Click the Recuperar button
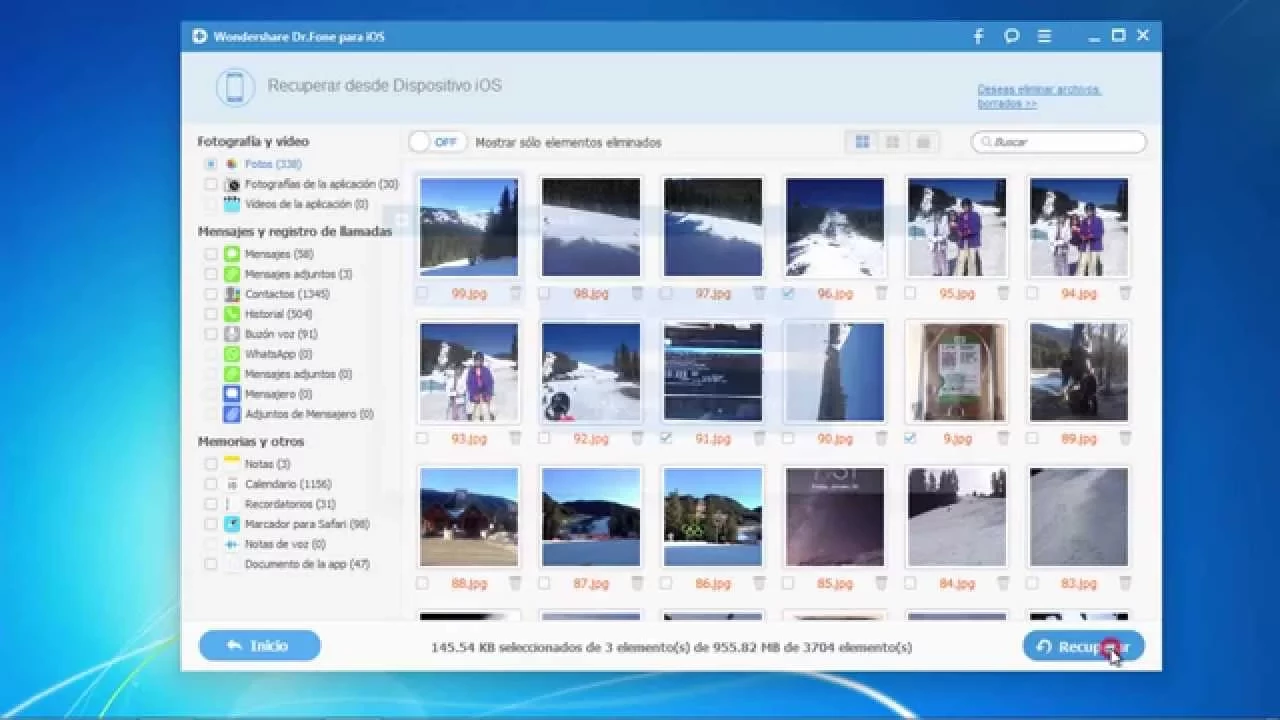 [x=1084, y=646]
